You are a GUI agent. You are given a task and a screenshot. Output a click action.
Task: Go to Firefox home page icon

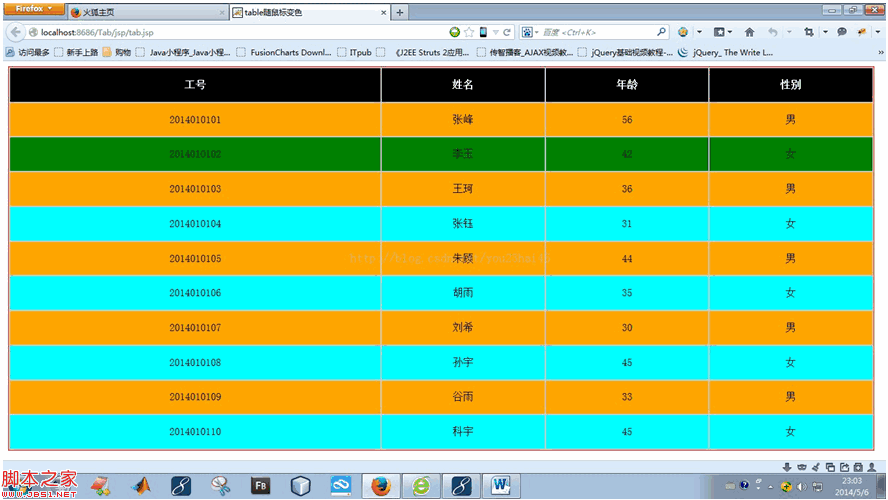click(749, 32)
